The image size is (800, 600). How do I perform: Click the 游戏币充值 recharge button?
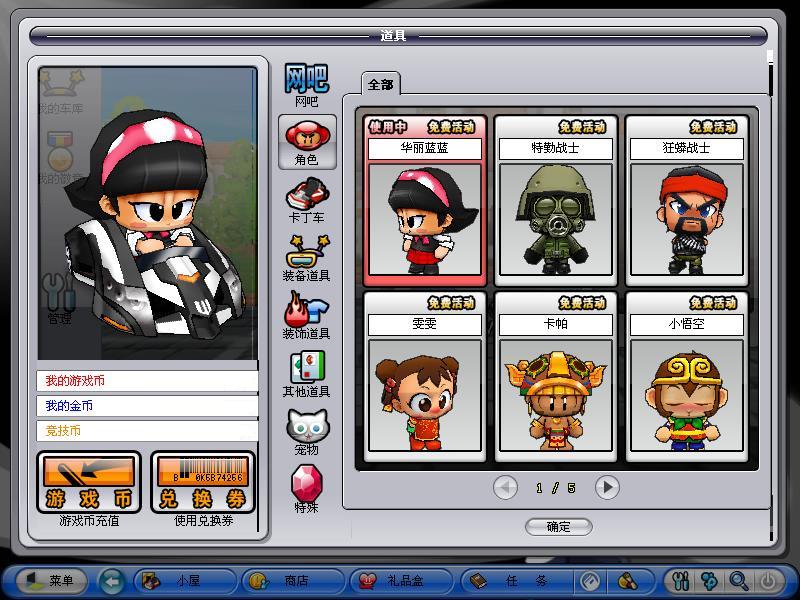point(89,484)
